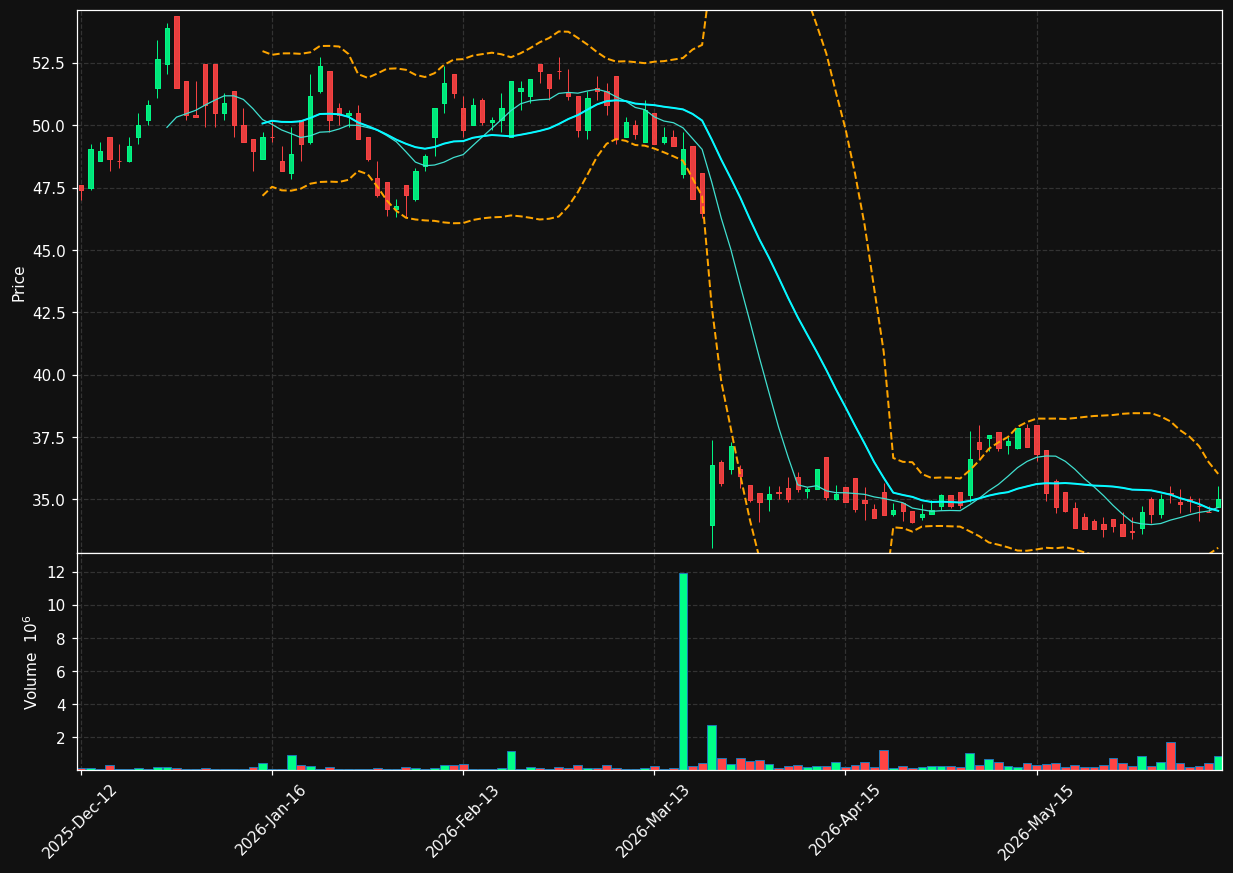Click the 2025-Dec-12 date label
Screen dimensions: 1233x873
[x=80, y=822]
